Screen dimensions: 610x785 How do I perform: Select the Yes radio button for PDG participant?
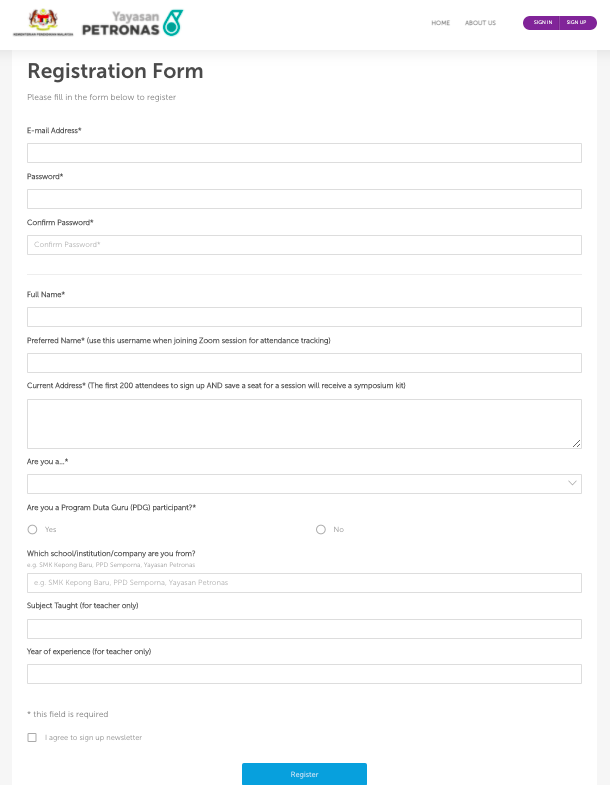(x=33, y=529)
